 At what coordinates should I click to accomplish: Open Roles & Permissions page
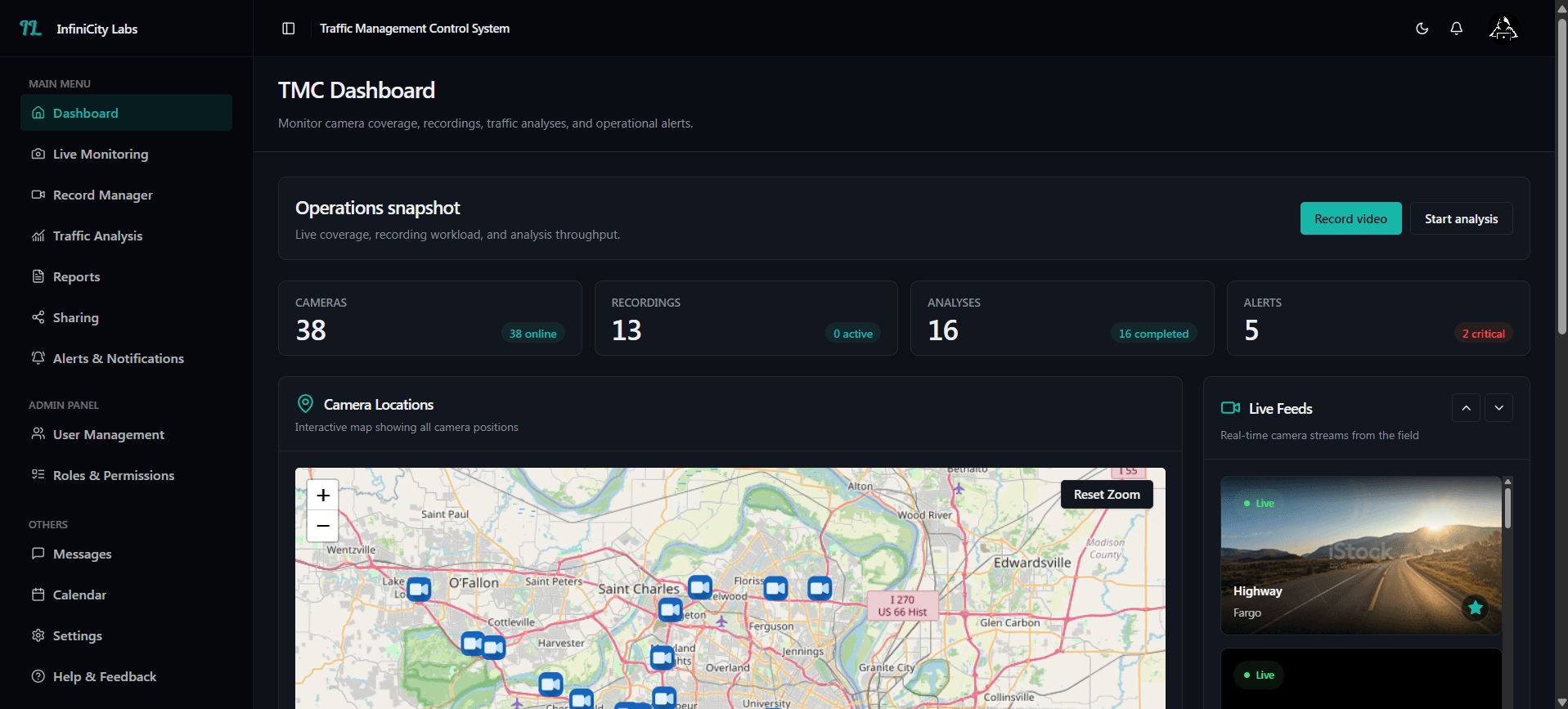coord(126,475)
